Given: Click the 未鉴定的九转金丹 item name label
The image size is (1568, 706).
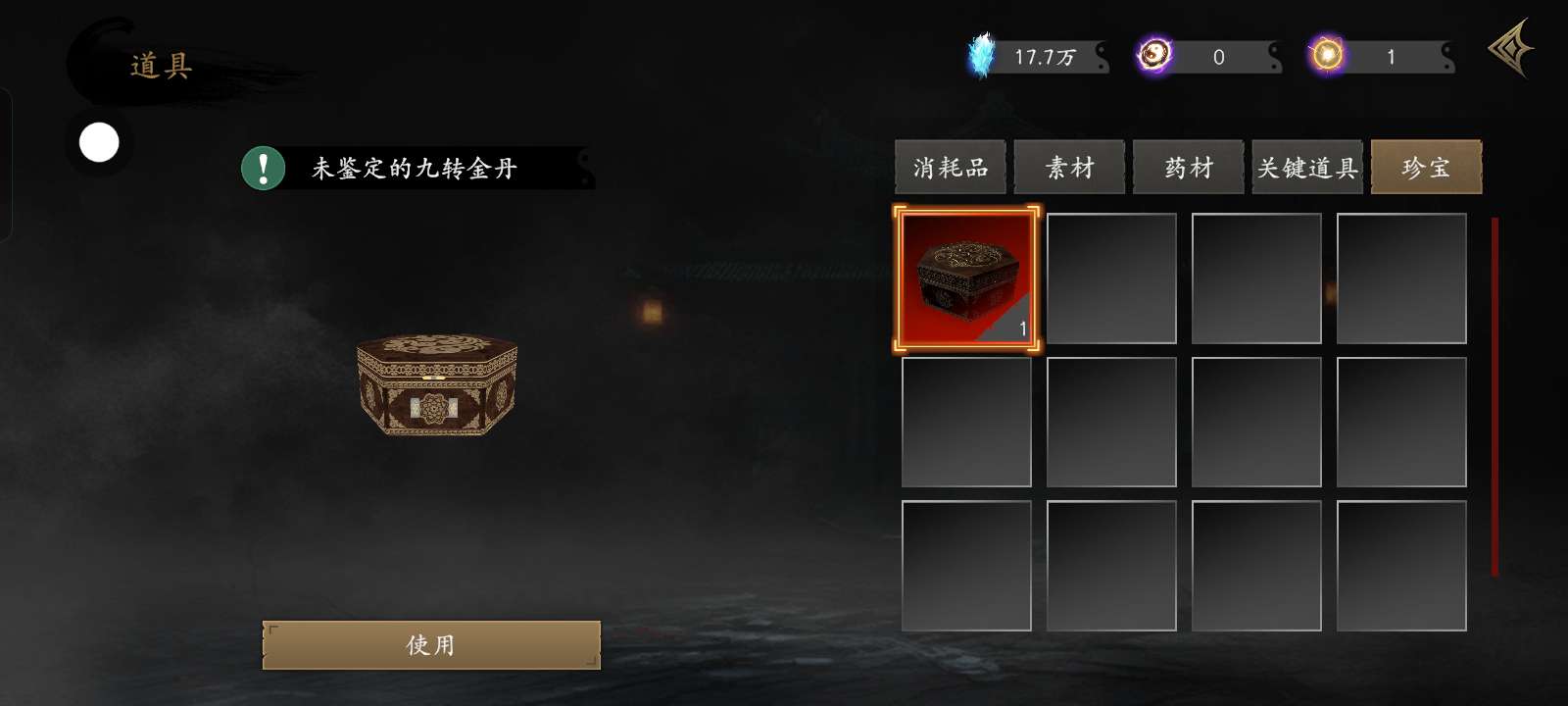Looking at the screenshot, I should (415, 169).
